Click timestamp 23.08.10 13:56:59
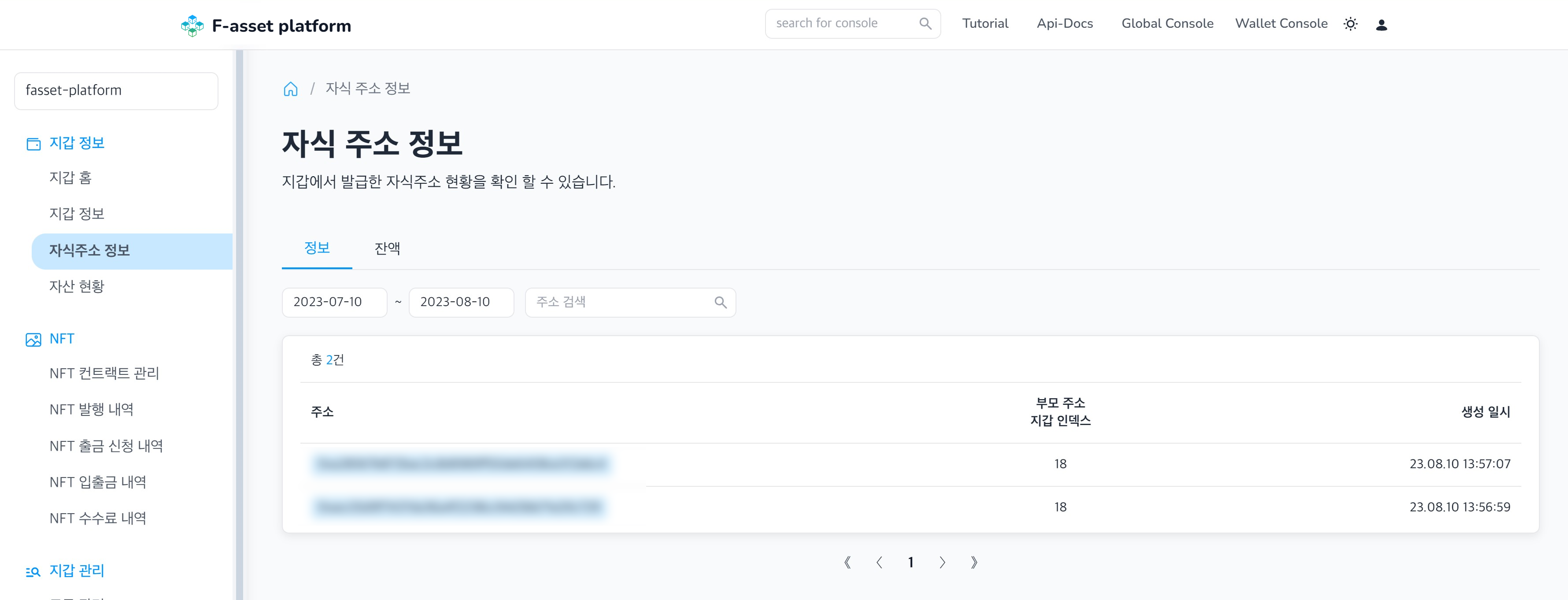 [1460, 507]
